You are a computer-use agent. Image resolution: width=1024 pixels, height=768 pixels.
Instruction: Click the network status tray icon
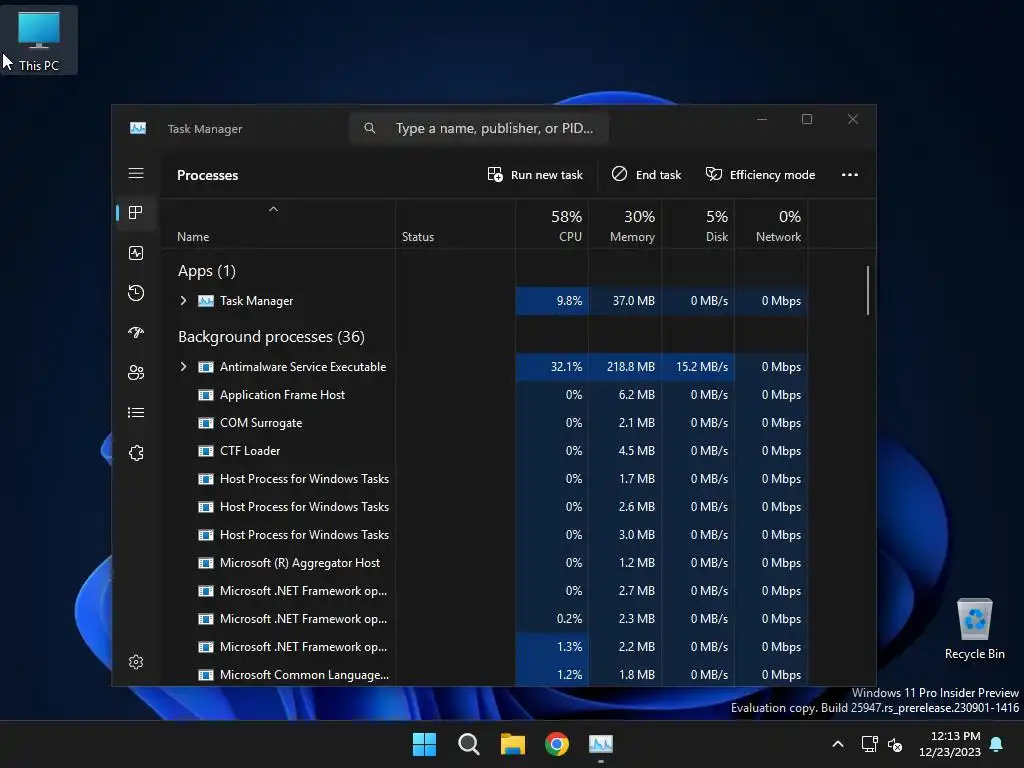tap(869, 744)
